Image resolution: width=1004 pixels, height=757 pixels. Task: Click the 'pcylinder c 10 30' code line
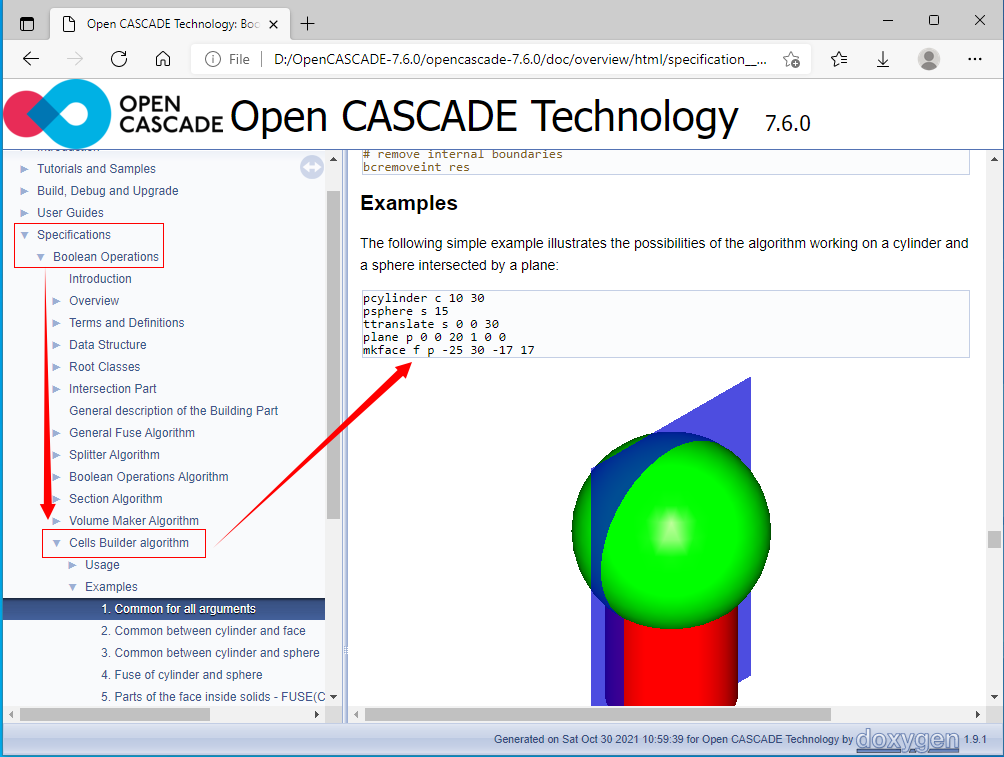424,298
